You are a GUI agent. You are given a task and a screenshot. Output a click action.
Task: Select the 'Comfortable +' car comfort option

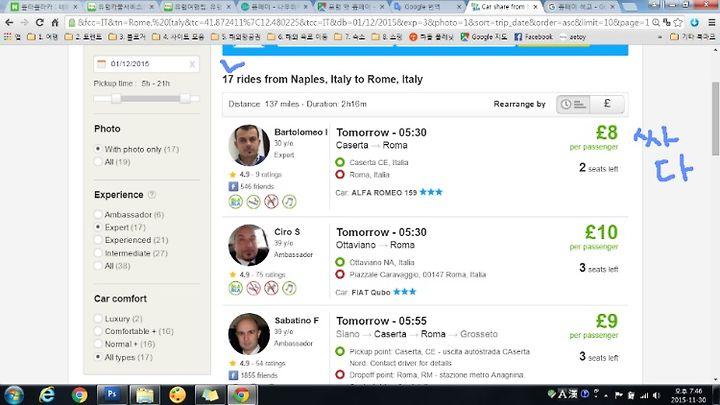98,331
